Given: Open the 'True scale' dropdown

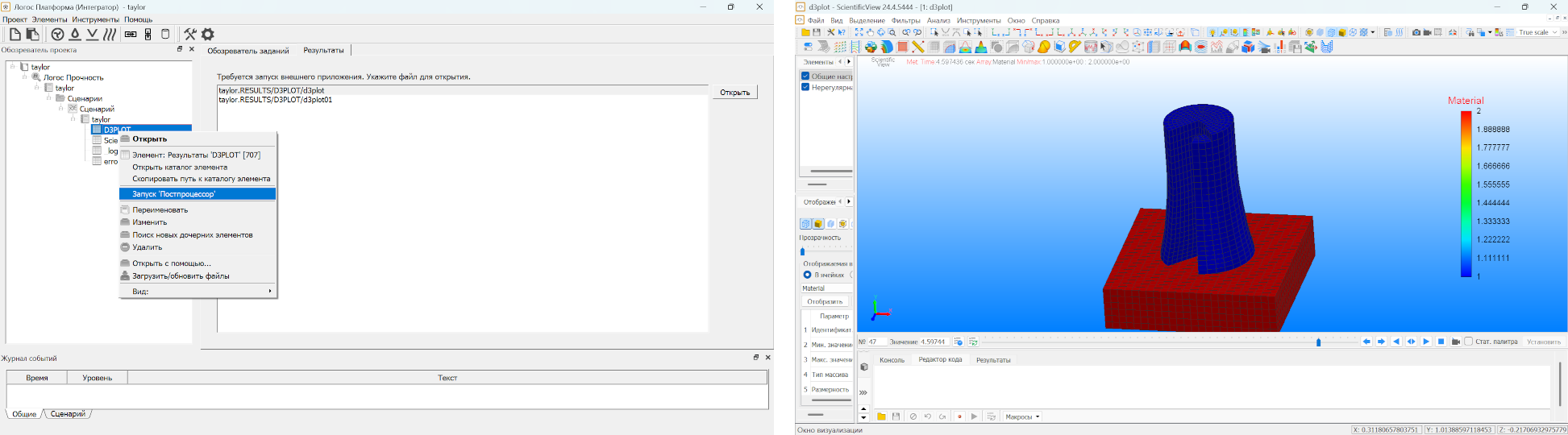Looking at the screenshot, I should pos(1537,32).
